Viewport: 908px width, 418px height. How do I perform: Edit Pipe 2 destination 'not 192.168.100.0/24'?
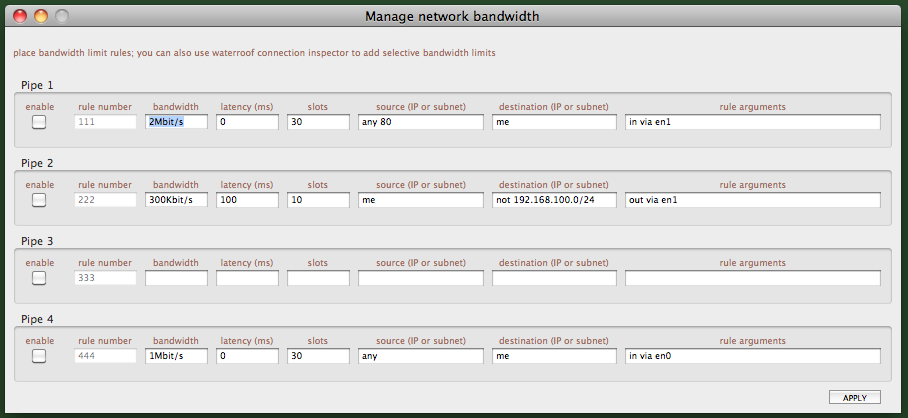coord(554,200)
